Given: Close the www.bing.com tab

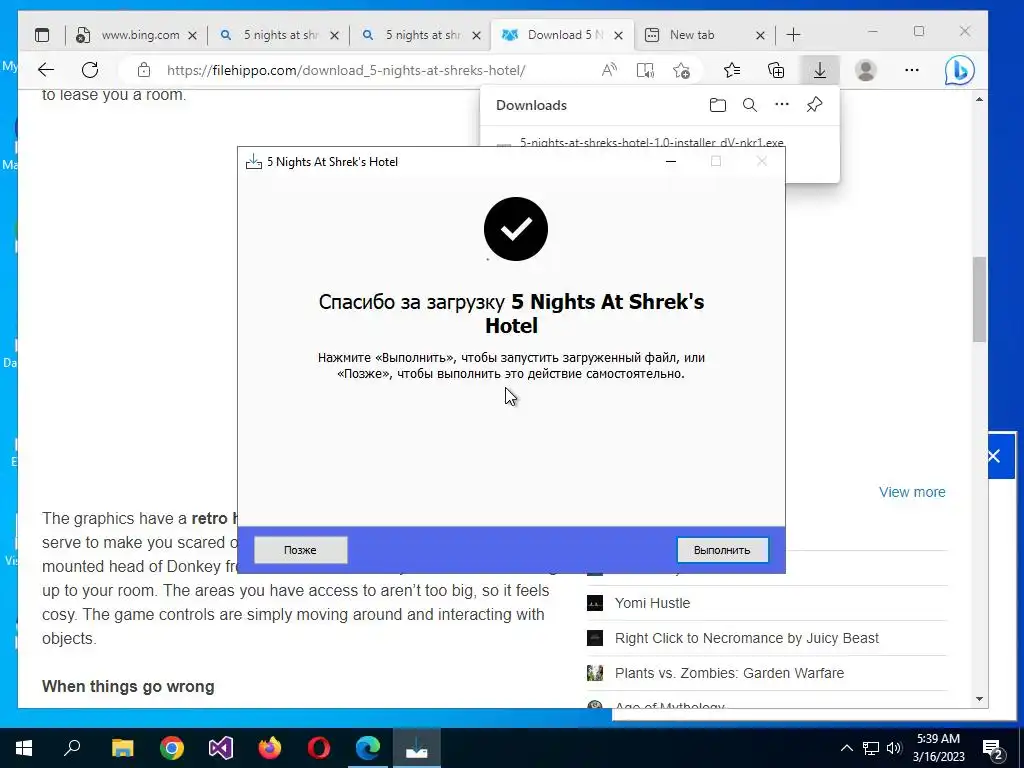Looking at the screenshot, I should (192, 35).
